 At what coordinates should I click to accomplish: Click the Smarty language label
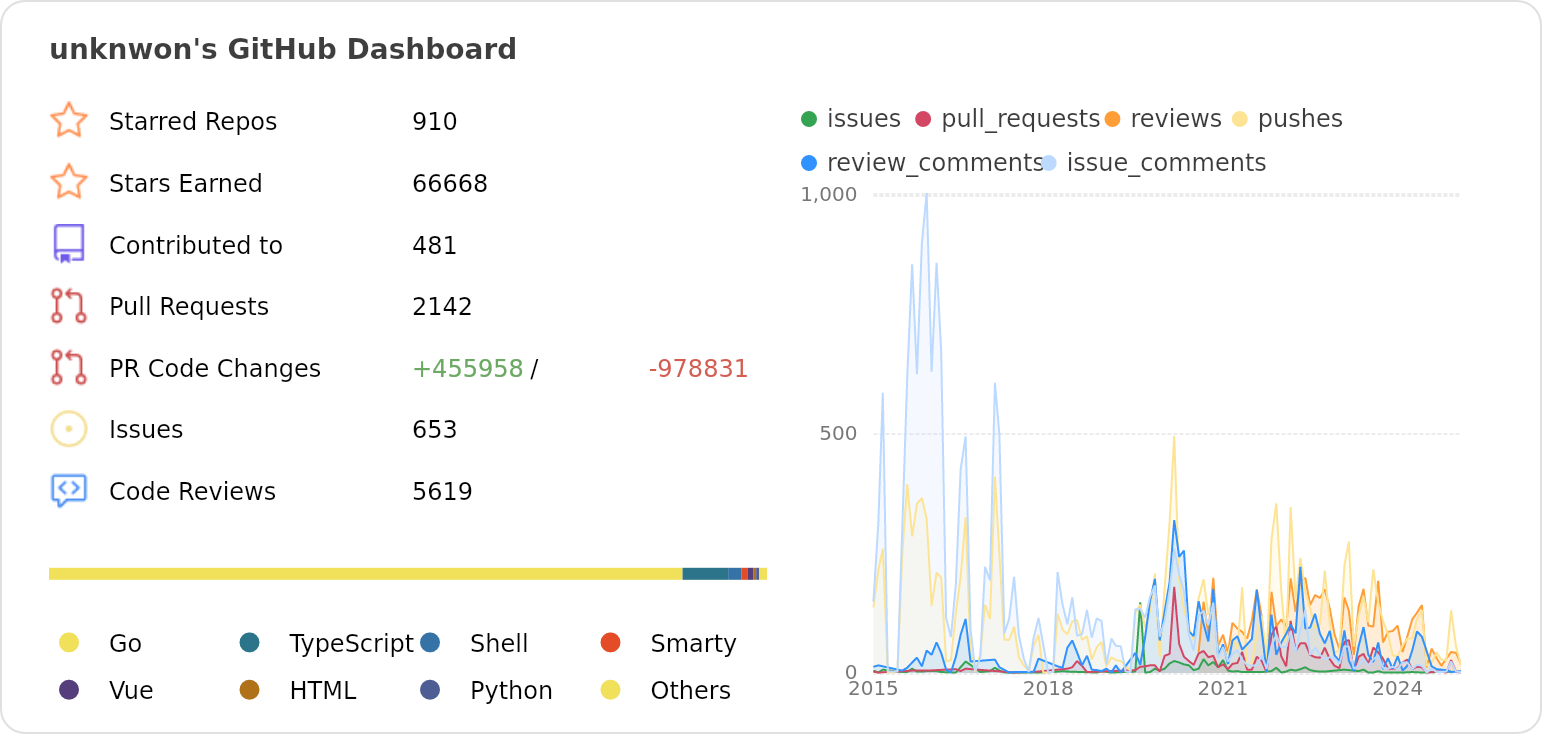(694, 644)
